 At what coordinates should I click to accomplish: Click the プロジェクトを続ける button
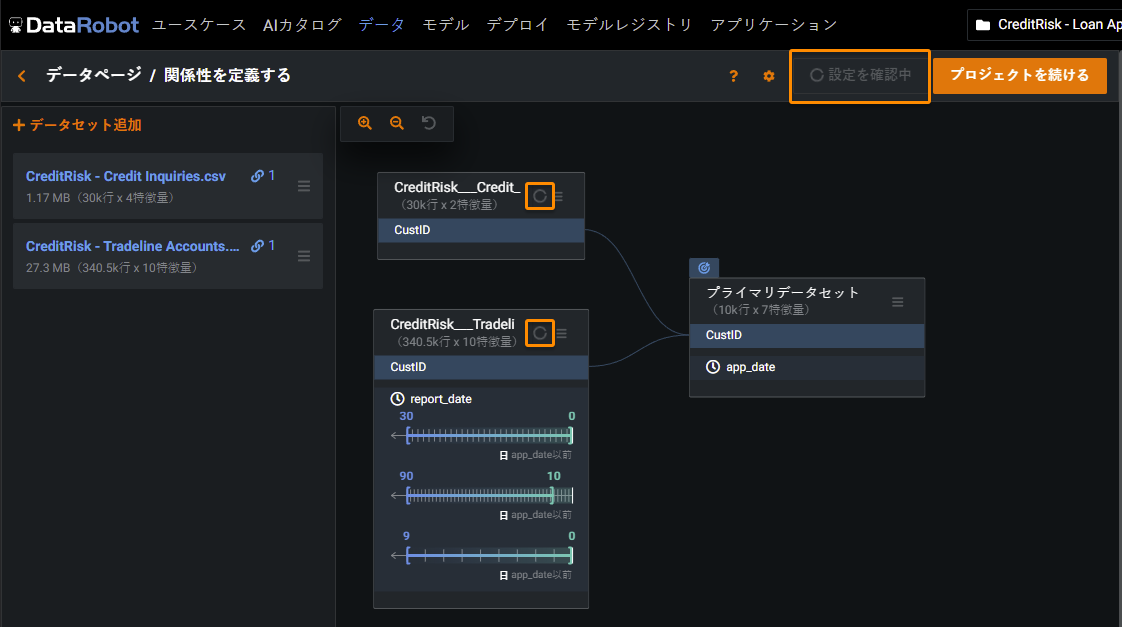[1019, 76]
